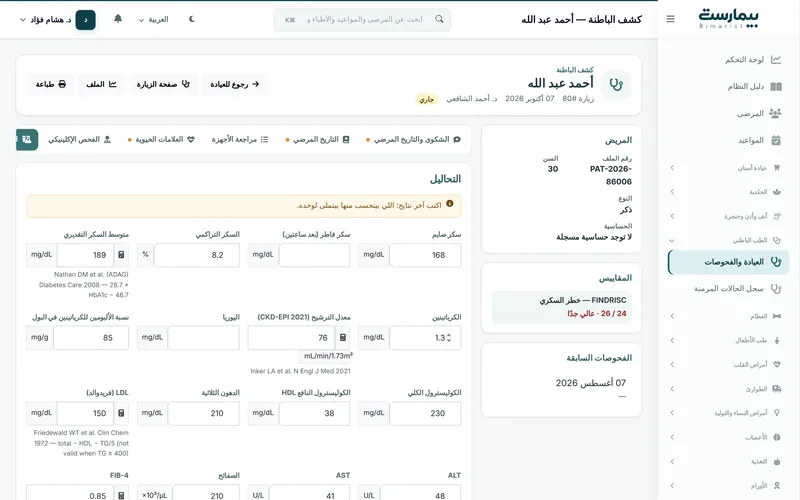
Task: Click الدهون الثلاثية field 210
Action: 204,413
